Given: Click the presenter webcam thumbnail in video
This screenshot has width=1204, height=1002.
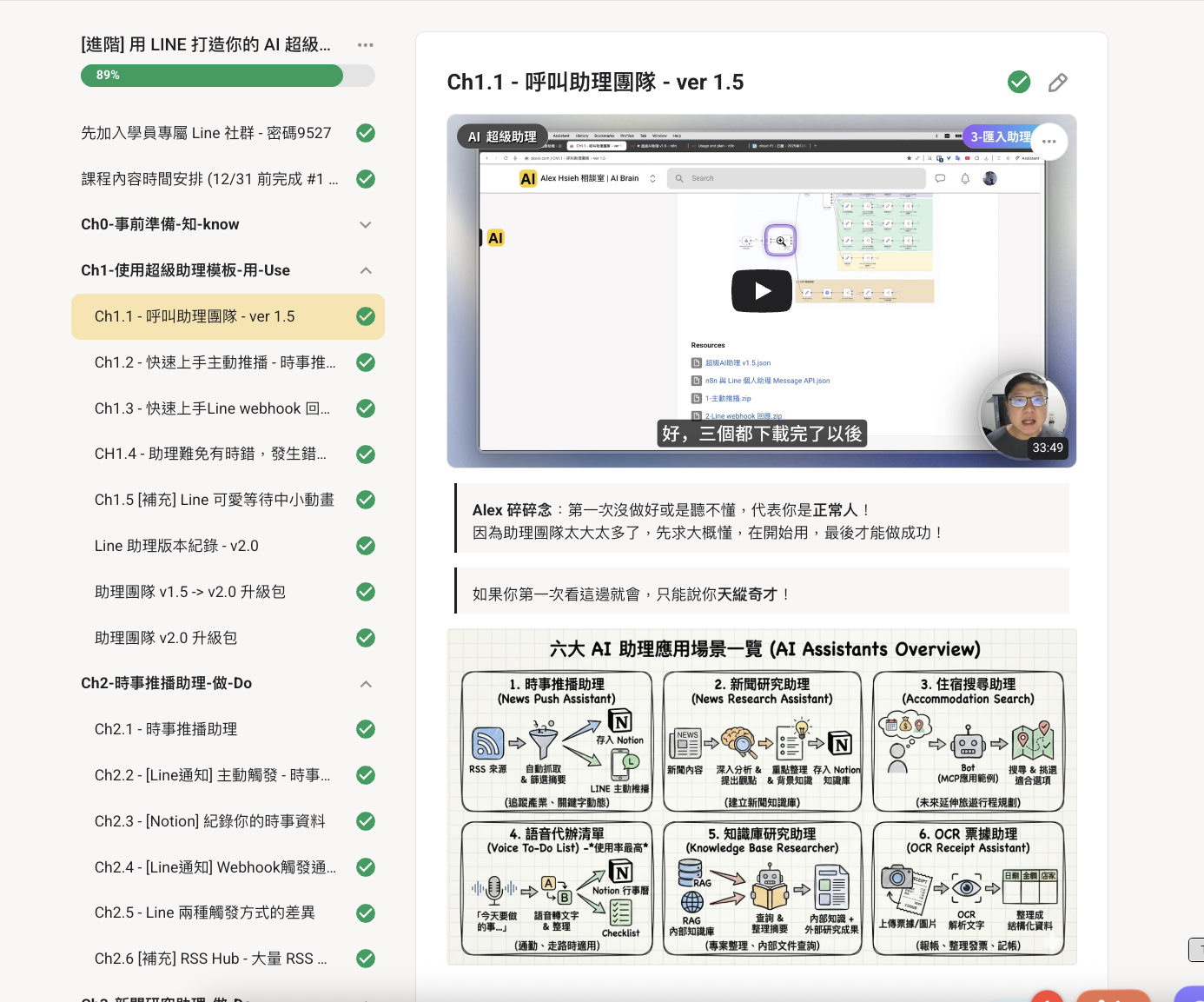Looking at the screenshot, I should 1022,415.
